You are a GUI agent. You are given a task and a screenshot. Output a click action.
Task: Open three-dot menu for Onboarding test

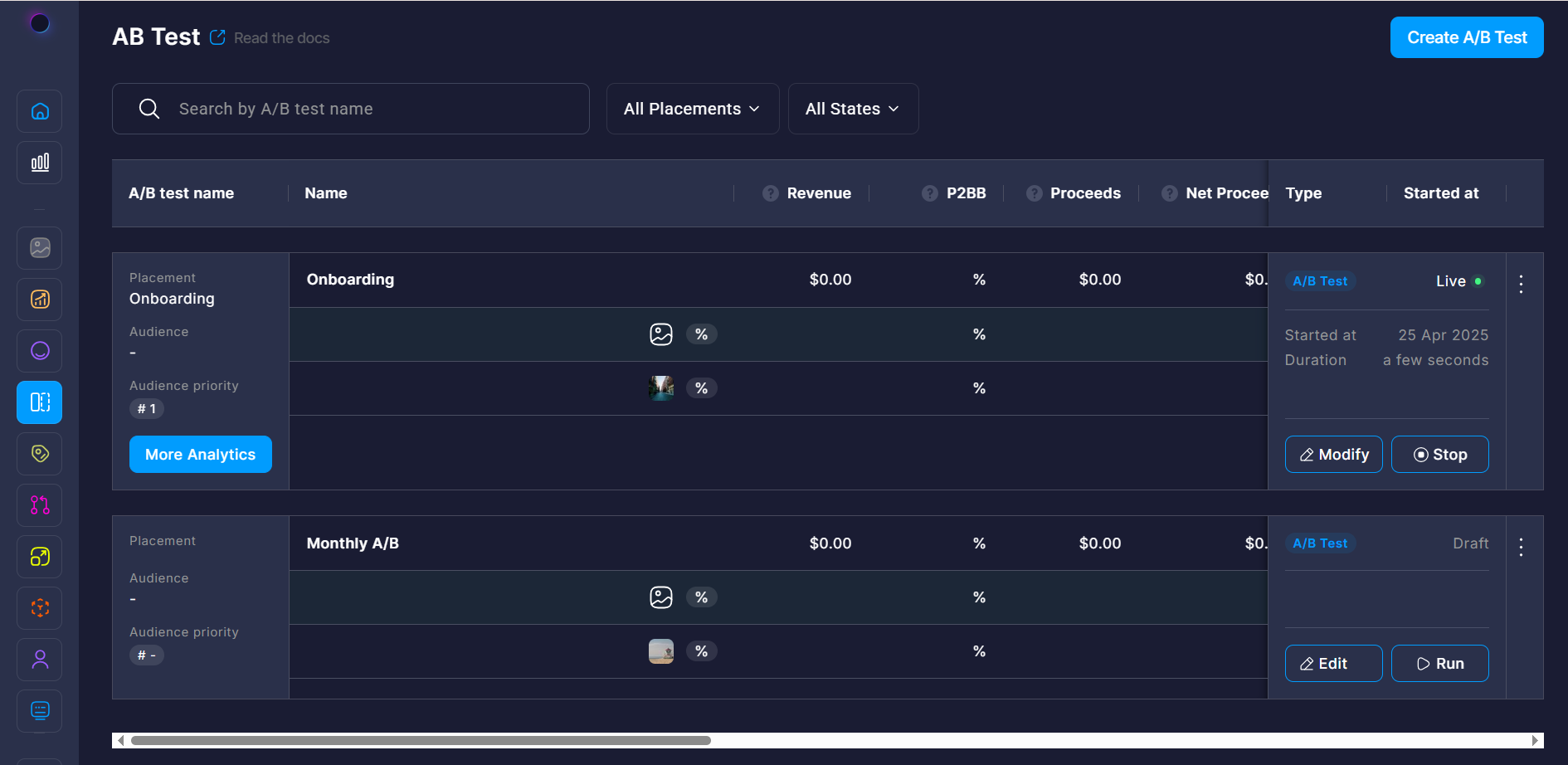[x=1521, y=284]
